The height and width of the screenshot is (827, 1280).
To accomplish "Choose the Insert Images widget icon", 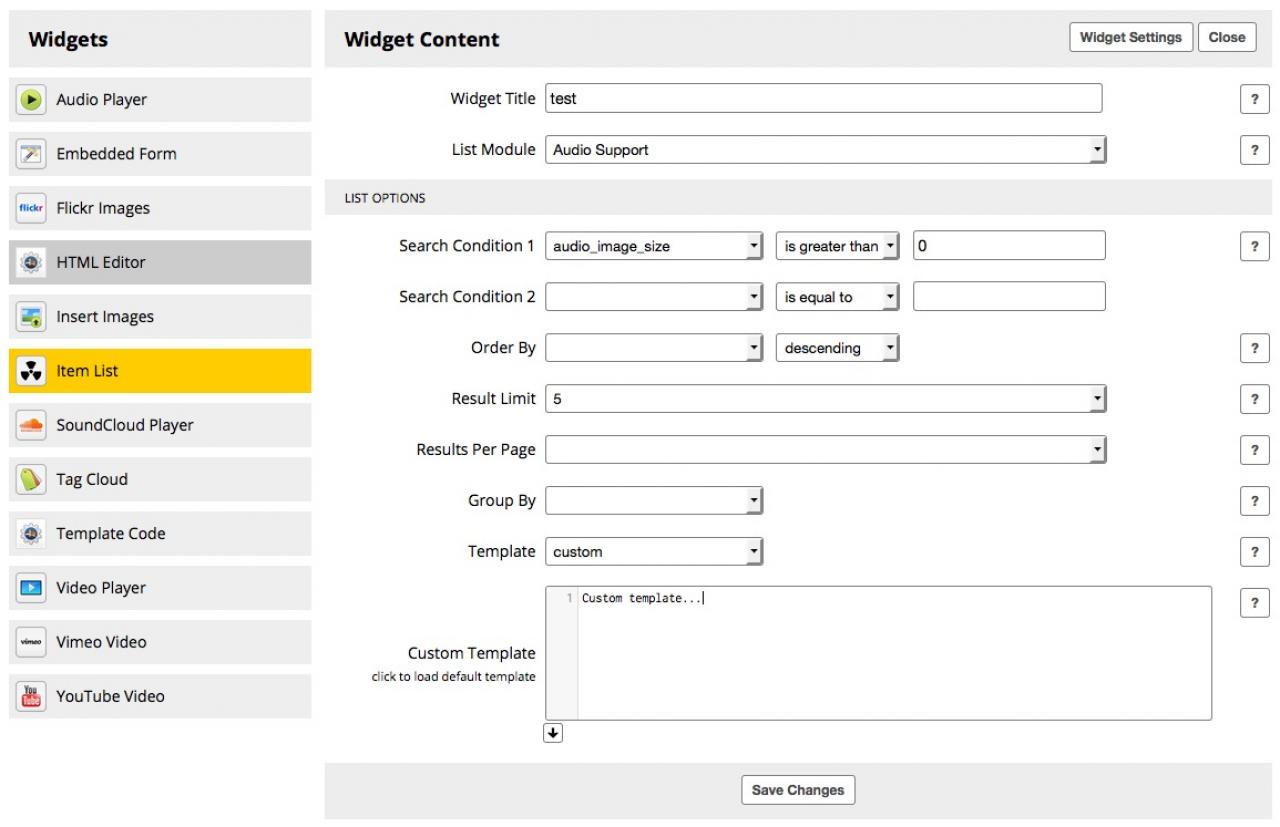I will coord(31,317).
